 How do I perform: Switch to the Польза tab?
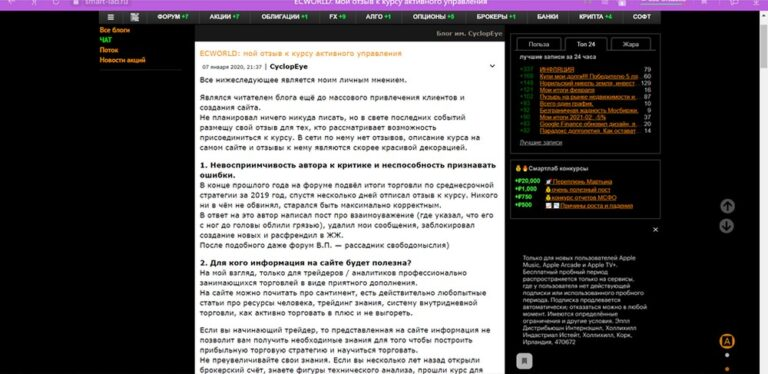click(539, 44)
